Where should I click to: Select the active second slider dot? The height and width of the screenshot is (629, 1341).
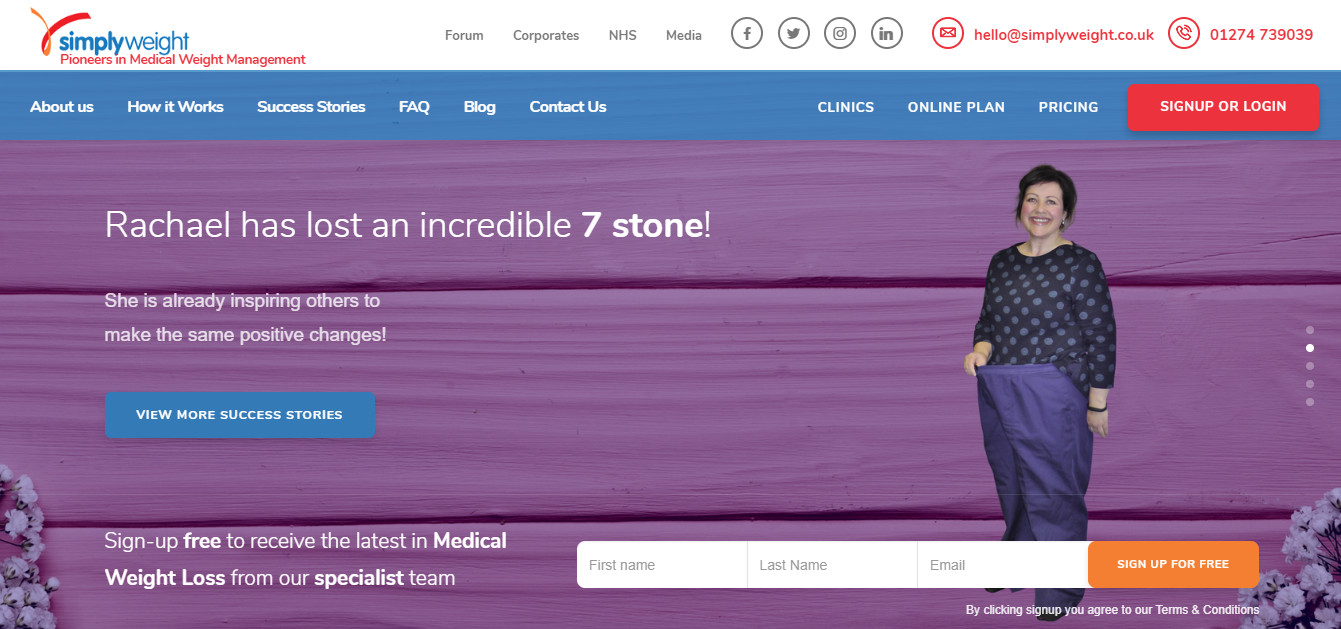point(1310,348)
